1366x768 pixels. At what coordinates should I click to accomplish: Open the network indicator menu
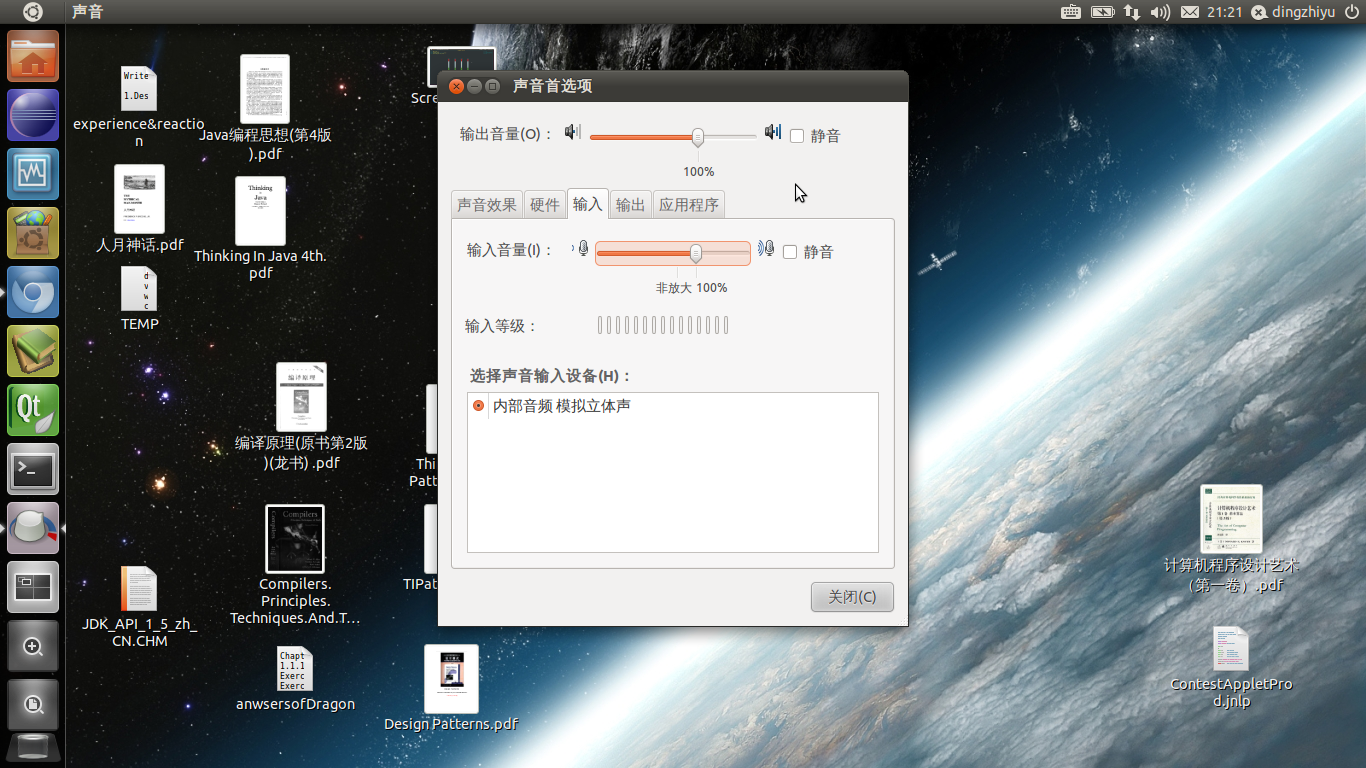(1132, 12)
